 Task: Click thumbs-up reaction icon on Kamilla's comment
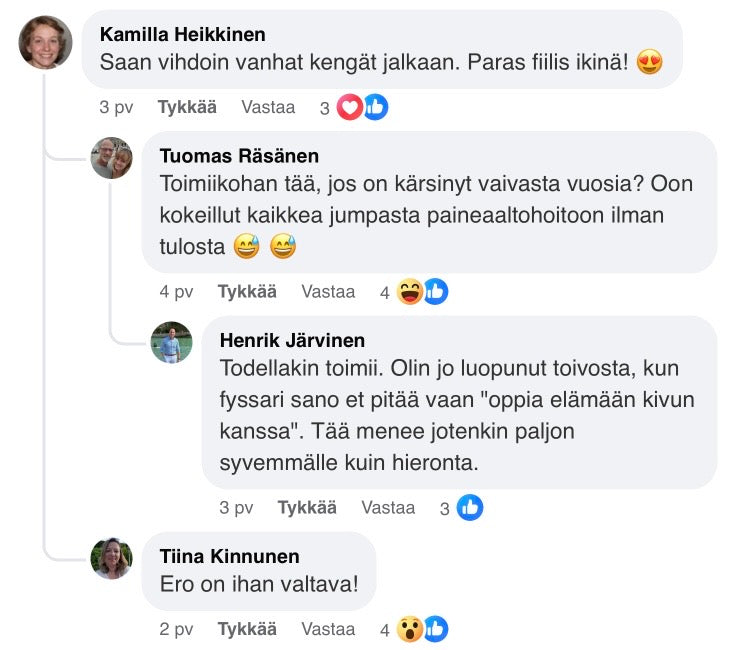(x=375, y=108)
